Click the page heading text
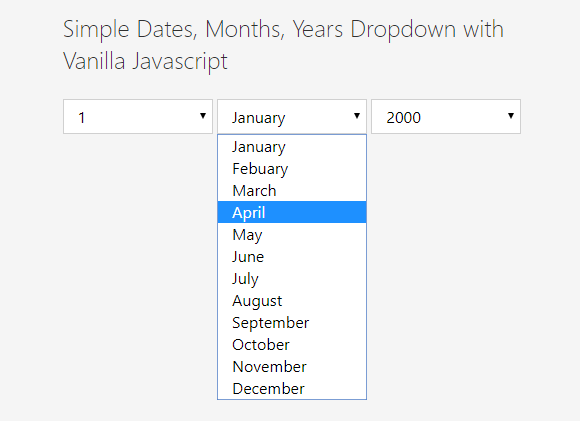 pos(283,45)
